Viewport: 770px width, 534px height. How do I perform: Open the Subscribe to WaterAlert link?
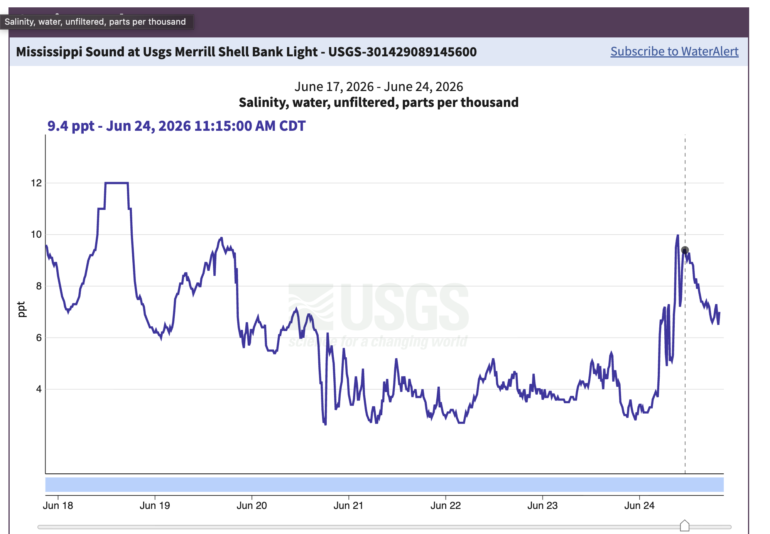click(674, 52)
